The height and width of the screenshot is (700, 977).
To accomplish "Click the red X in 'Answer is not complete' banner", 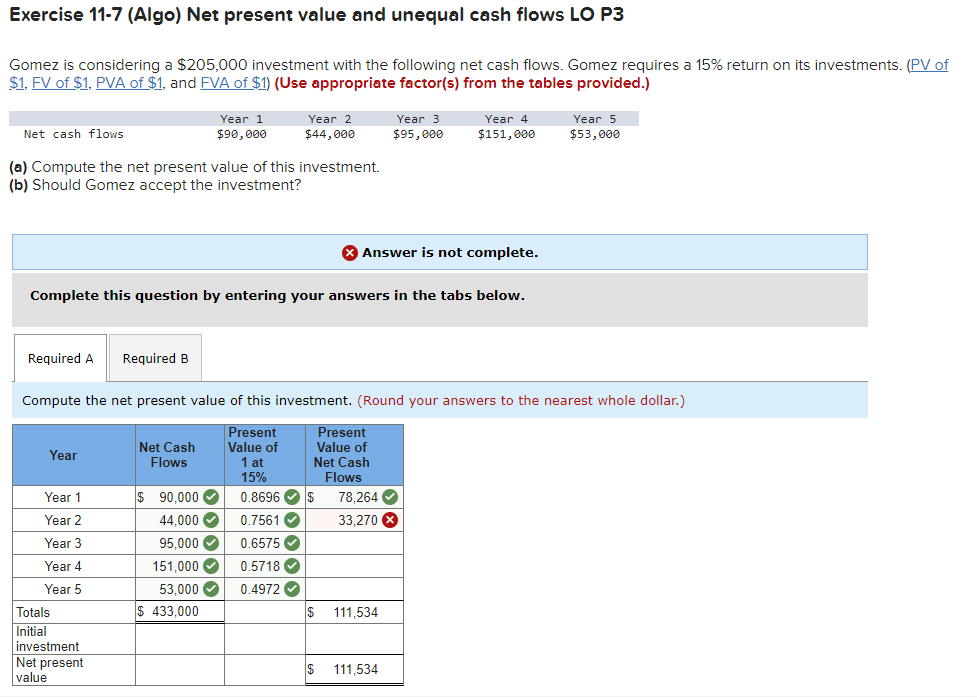I will 351,252.
